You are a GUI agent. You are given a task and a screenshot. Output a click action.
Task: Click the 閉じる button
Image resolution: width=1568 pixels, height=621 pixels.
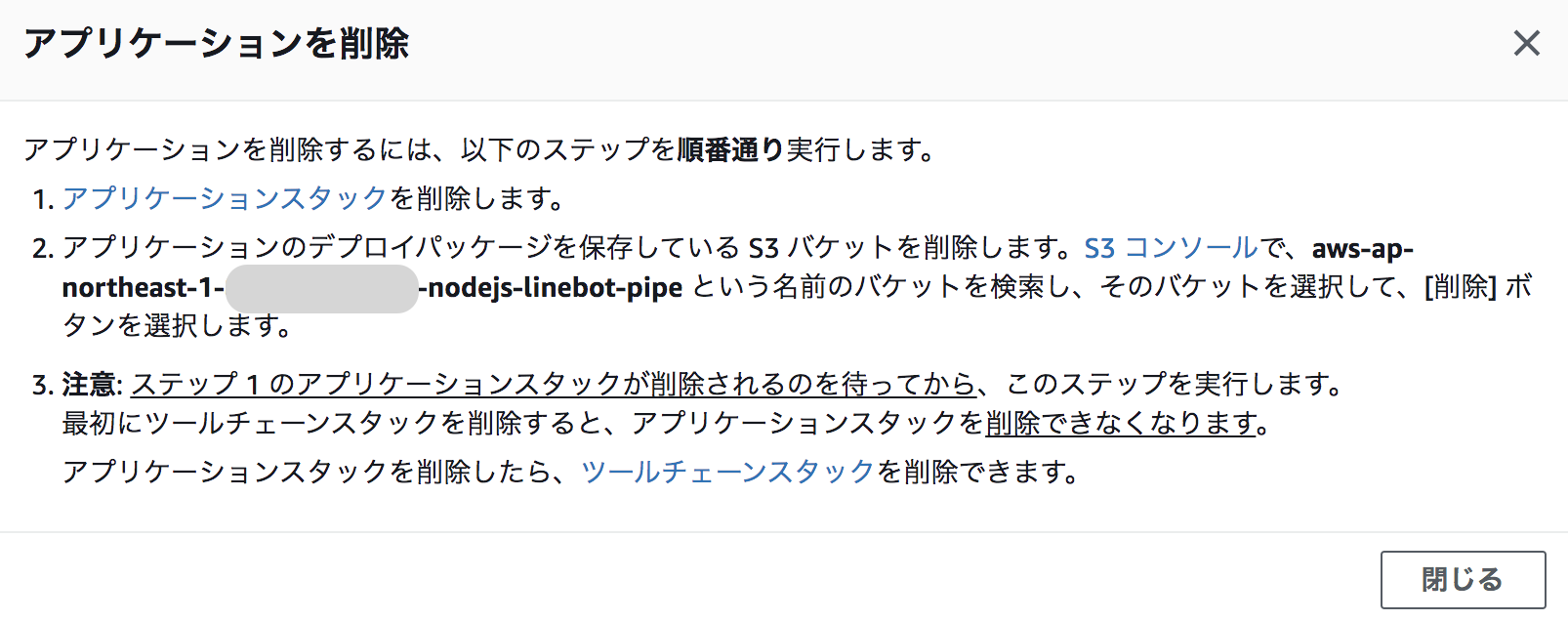click(x=1463, y=578)
